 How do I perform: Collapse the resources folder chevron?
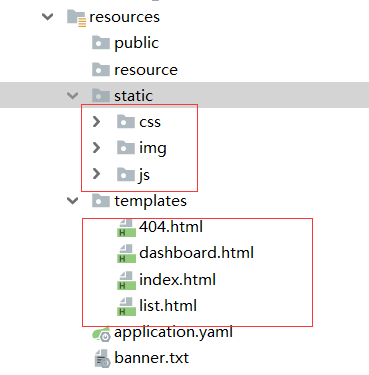coord(48,16)
